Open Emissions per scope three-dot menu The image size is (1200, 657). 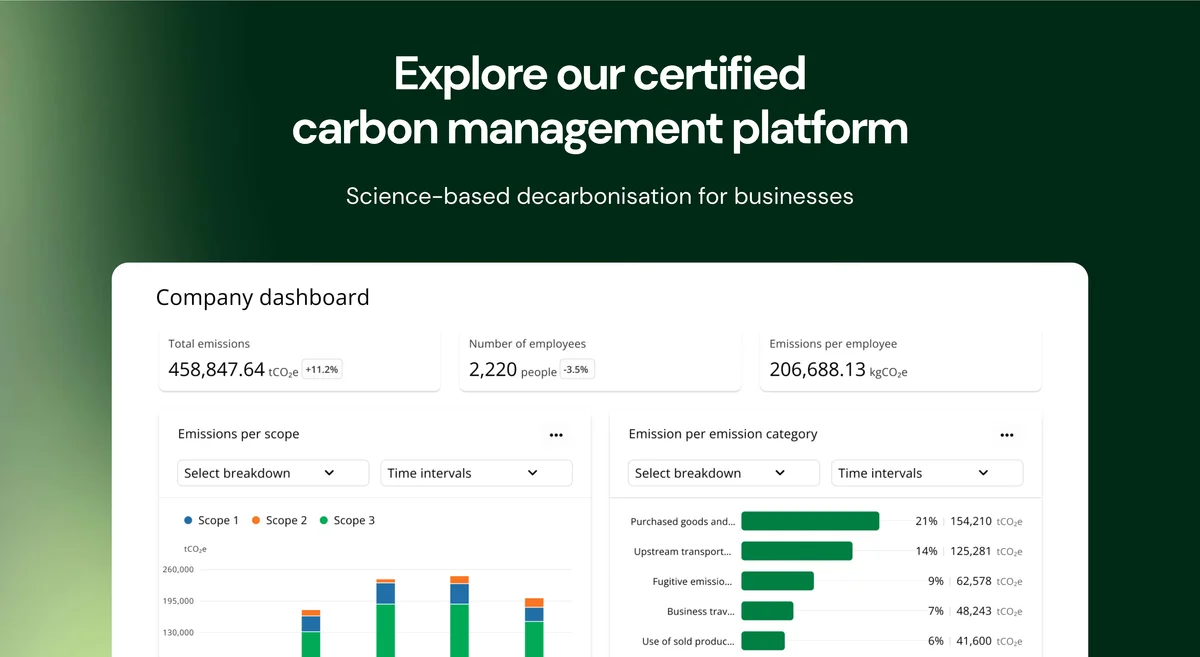(x=556, y=435)
